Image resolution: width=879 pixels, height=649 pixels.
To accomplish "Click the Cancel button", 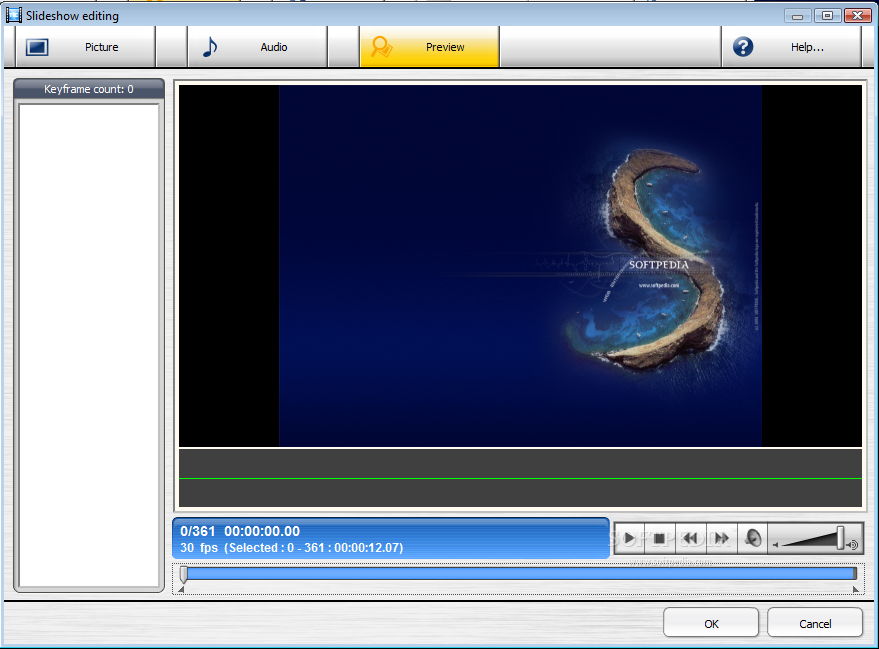I will click(815, 623).
